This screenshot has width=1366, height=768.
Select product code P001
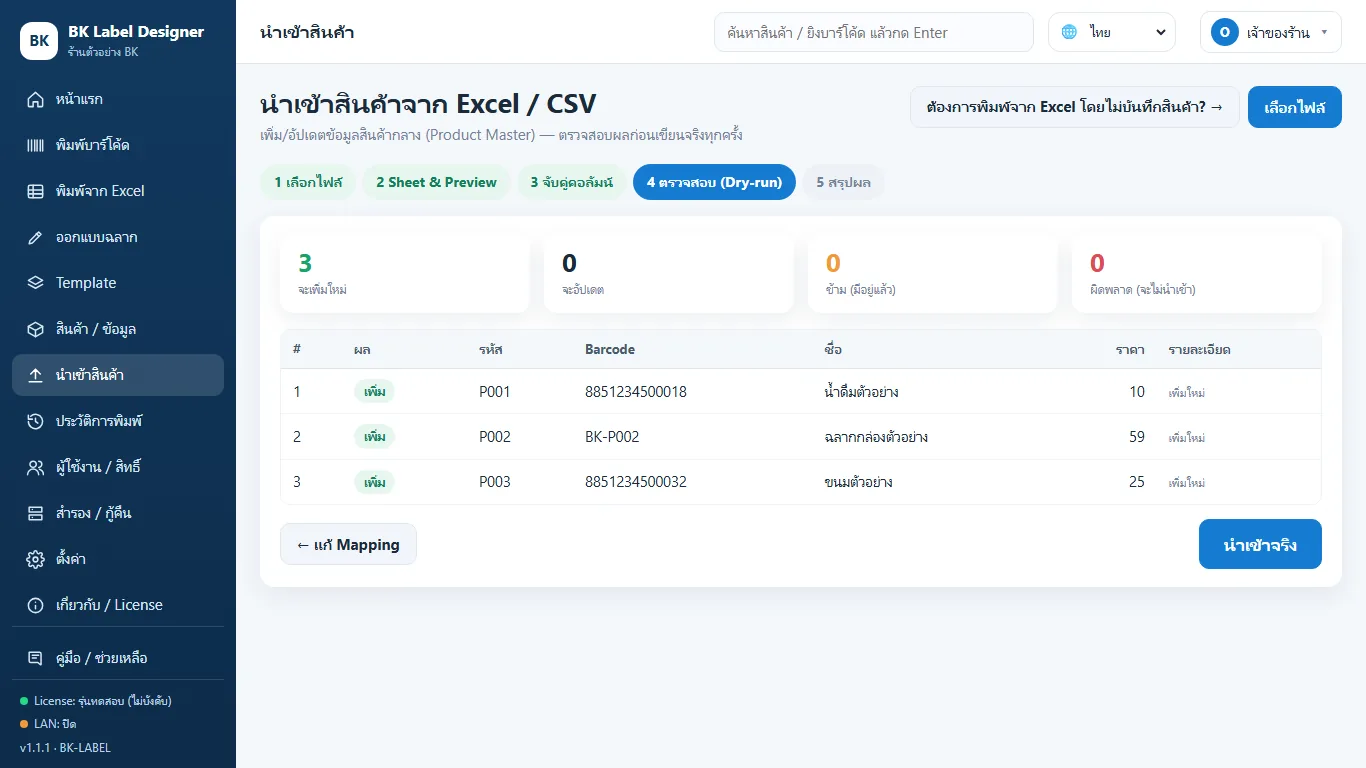495,392
